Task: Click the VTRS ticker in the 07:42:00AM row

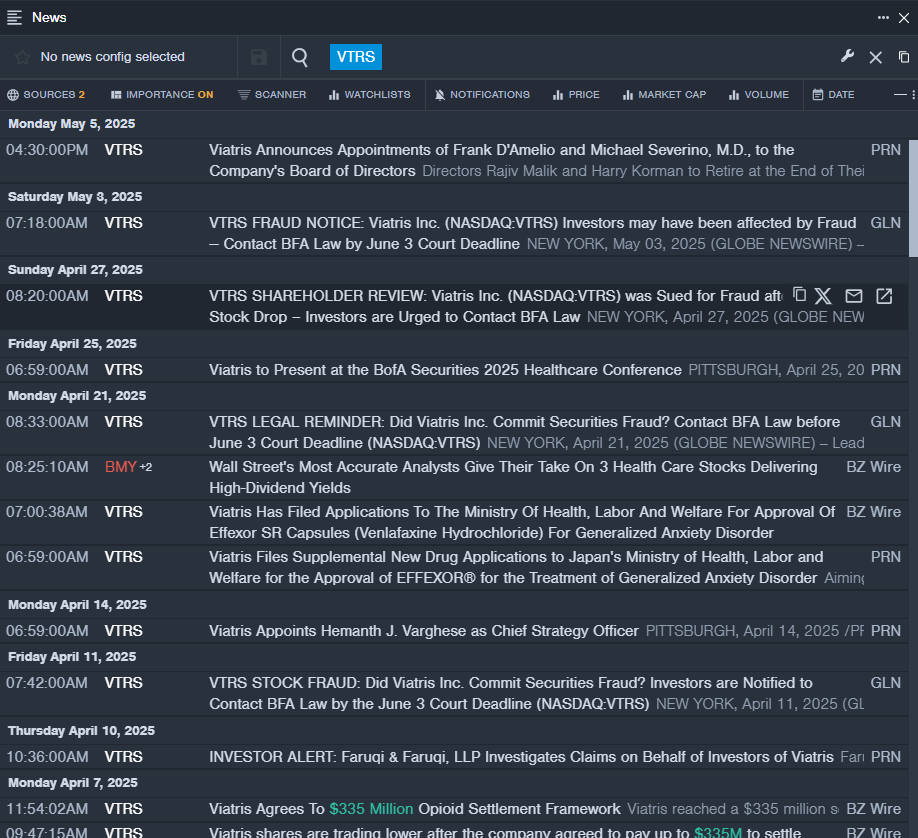Action: pyautogui.click(x=124, y=683)
